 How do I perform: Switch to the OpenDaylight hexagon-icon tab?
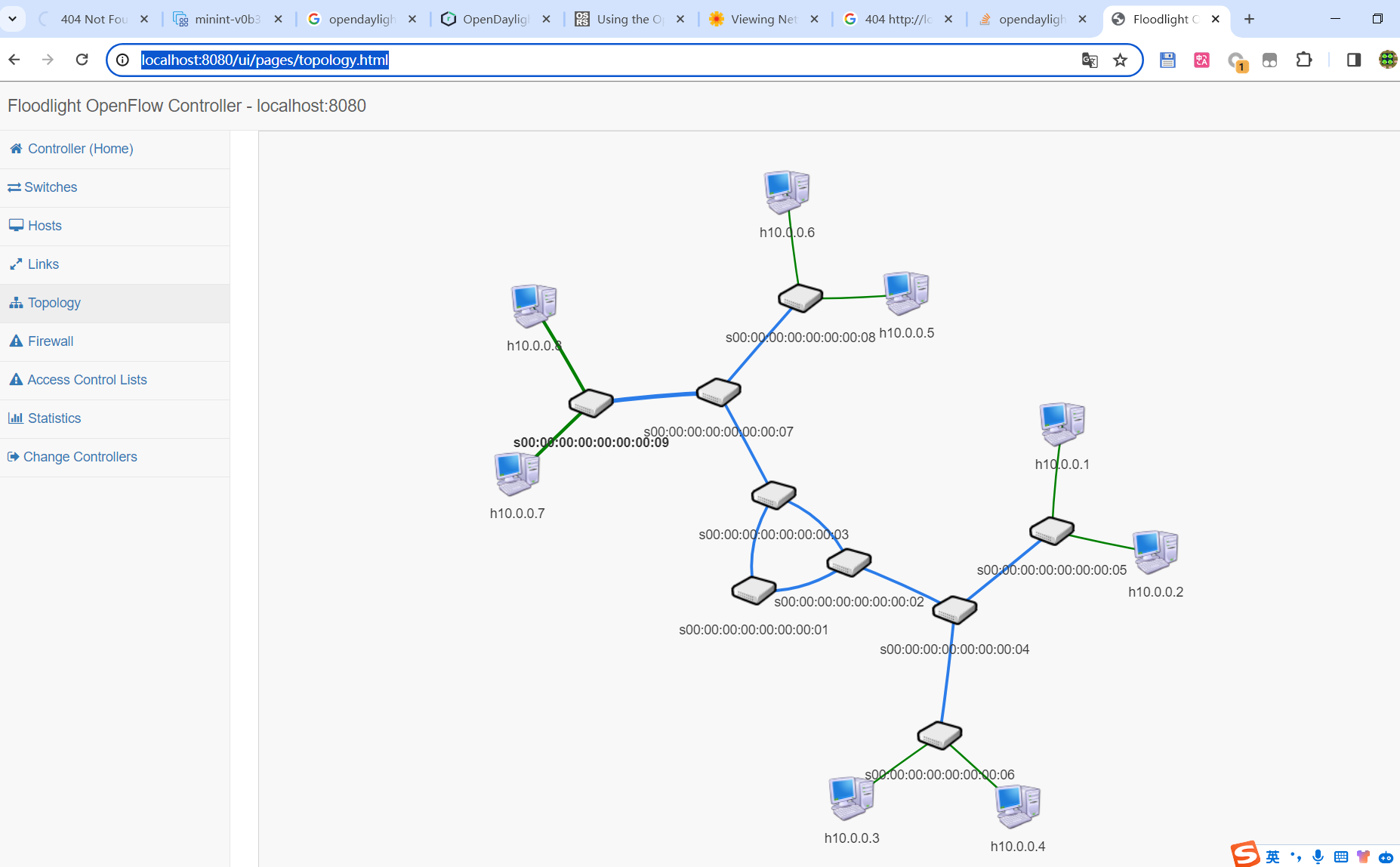coord(495,19)
